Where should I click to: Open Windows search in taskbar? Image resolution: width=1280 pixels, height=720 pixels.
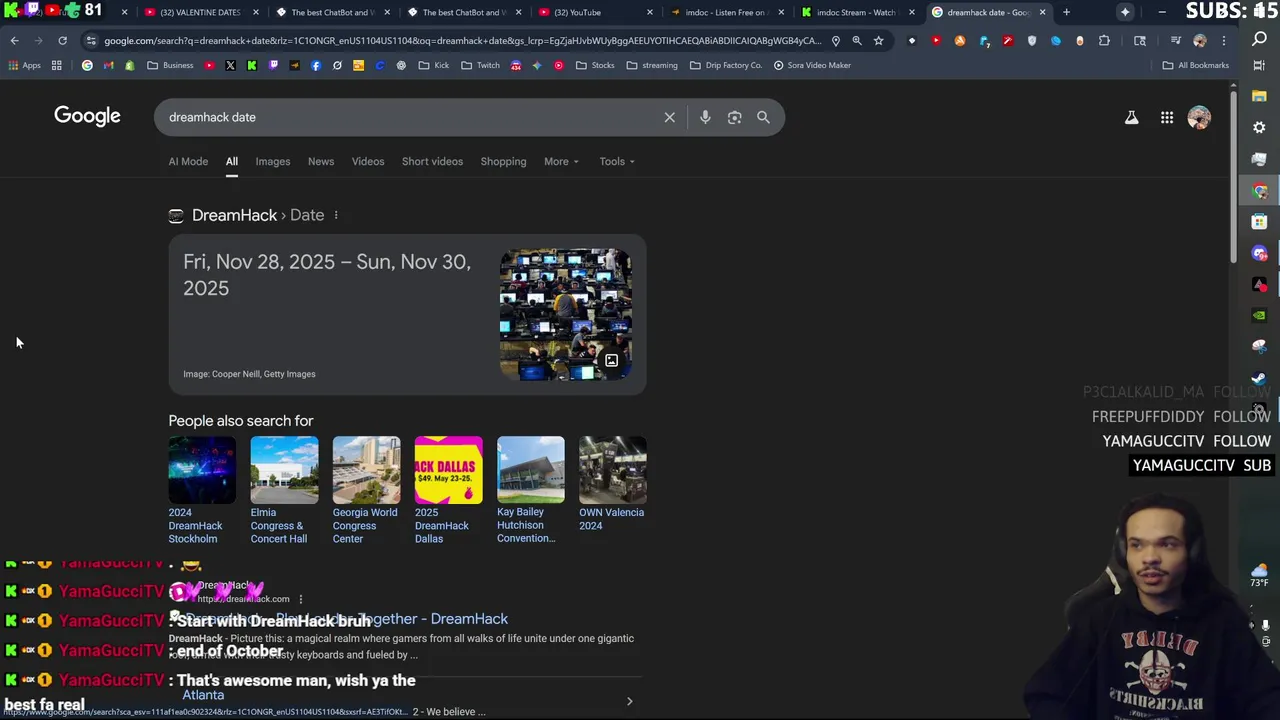(x=1259, y=39)
